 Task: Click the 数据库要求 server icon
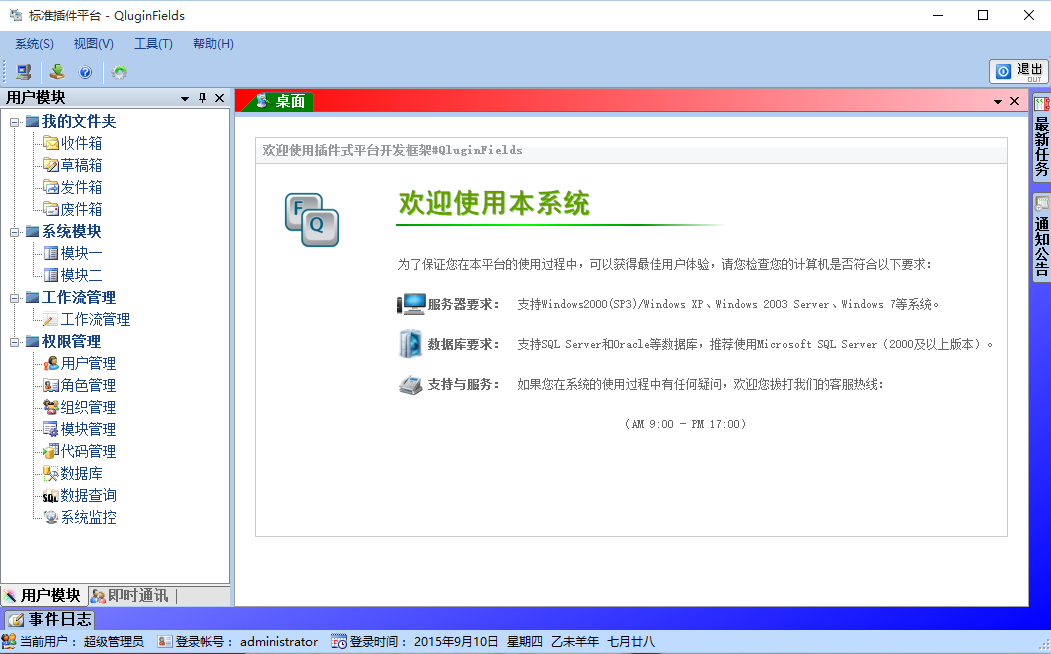410,344
